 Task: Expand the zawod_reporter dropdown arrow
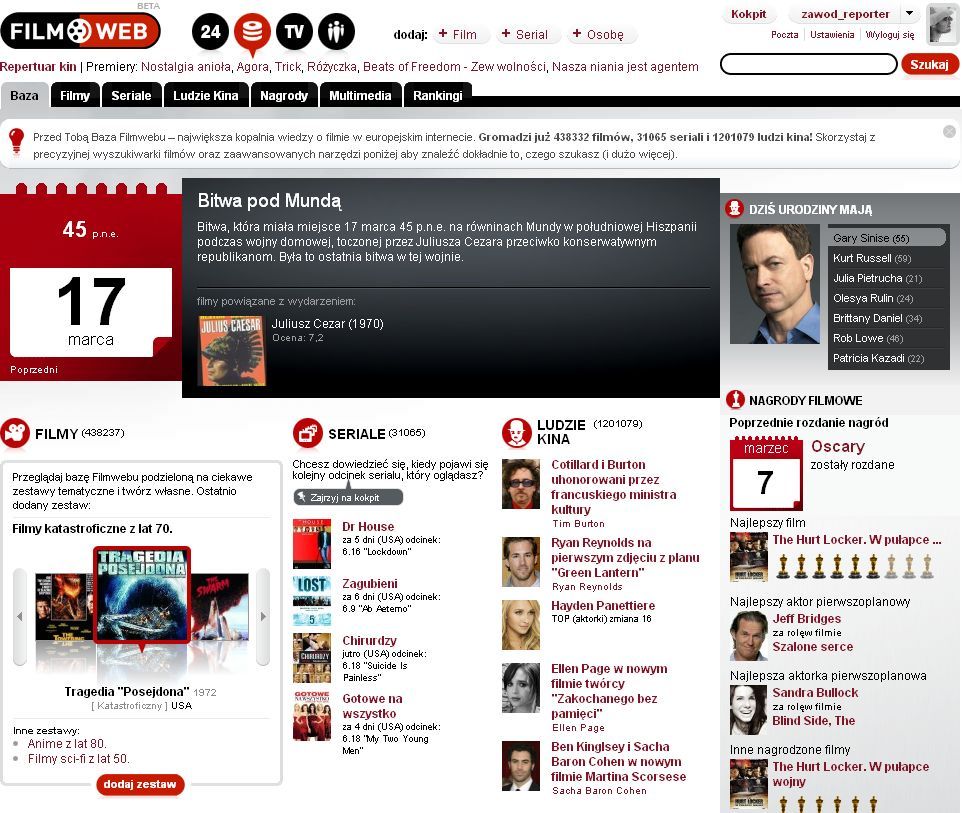[x=910, y=13]
